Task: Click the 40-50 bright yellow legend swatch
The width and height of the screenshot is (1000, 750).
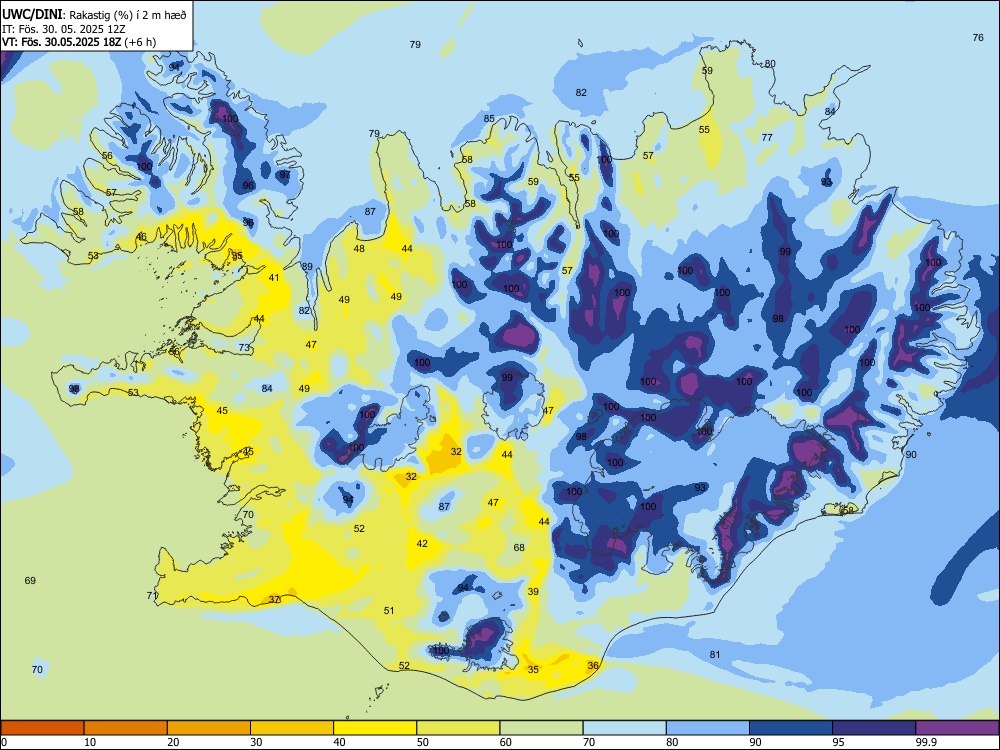Action: (375, 728)
